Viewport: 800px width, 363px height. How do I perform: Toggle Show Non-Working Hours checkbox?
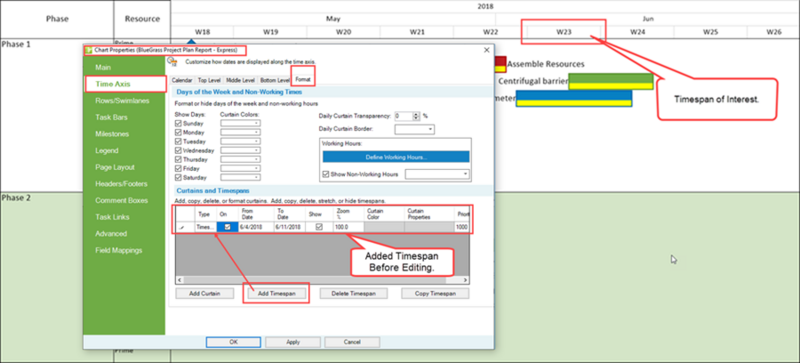pyautogui.click(x=327, y=174)
